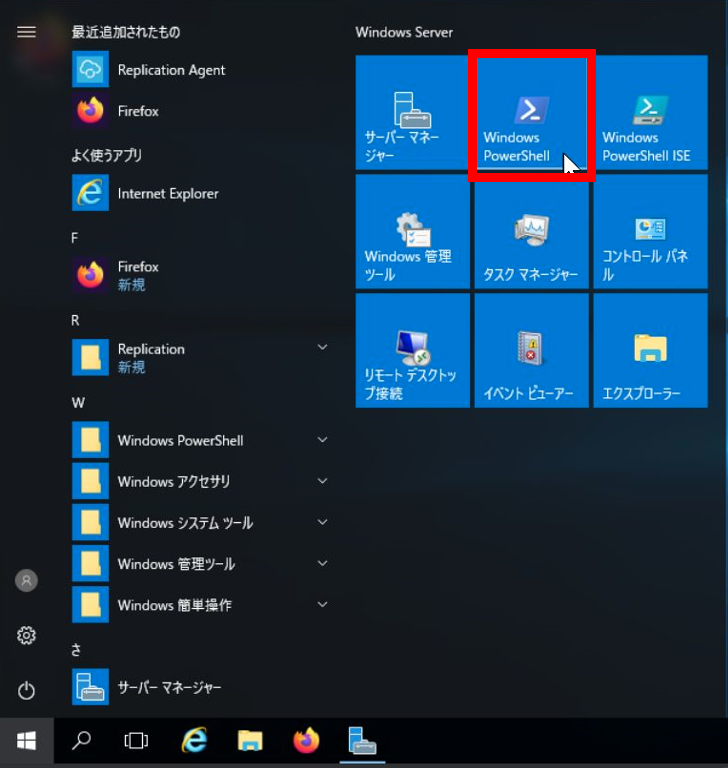Launch the タスク マネージャー tile
This screenshot has width=728, height=768.
pos(532,232)
